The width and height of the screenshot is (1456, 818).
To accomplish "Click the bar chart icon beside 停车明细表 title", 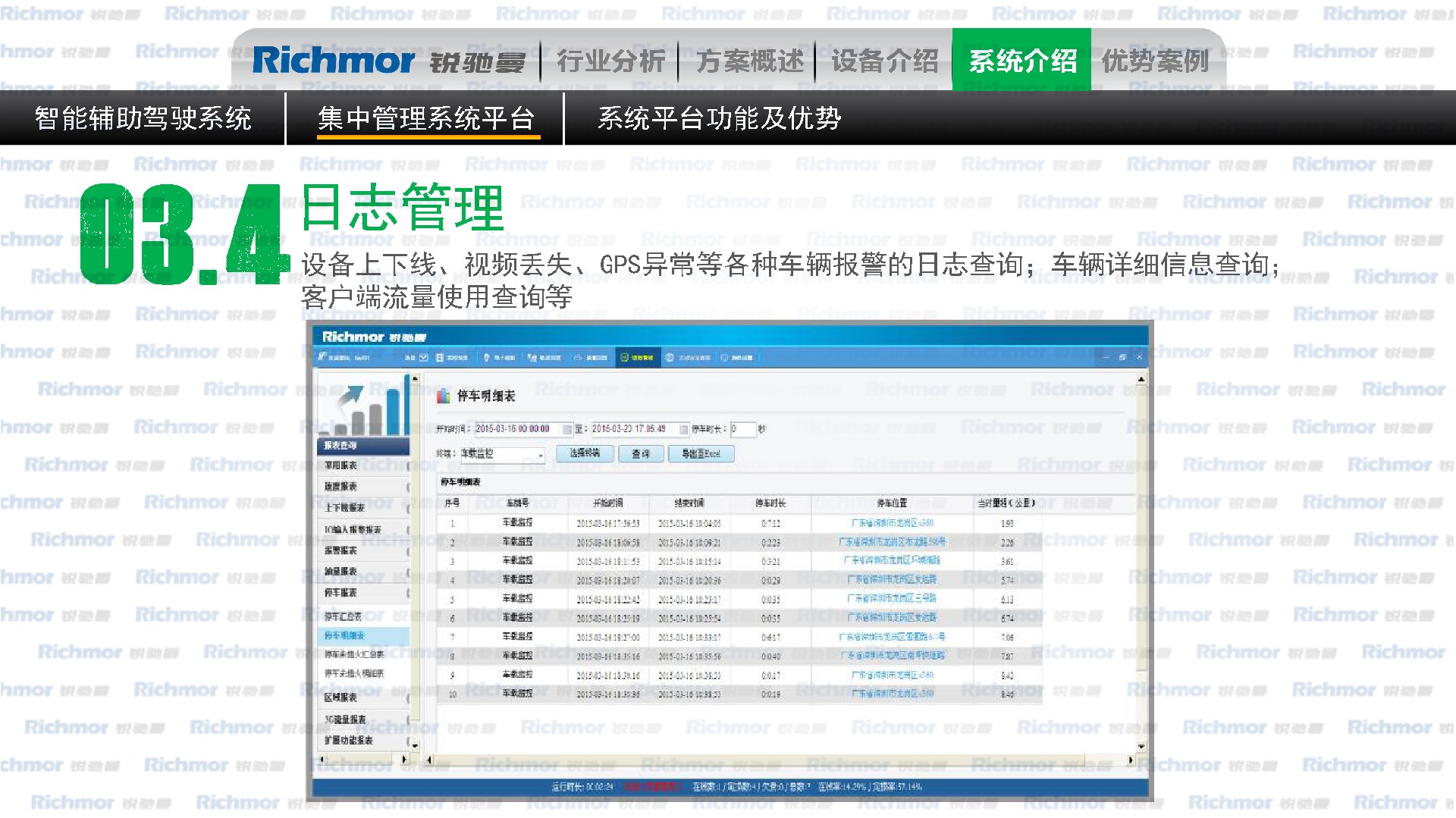I will tap(444, 396).
